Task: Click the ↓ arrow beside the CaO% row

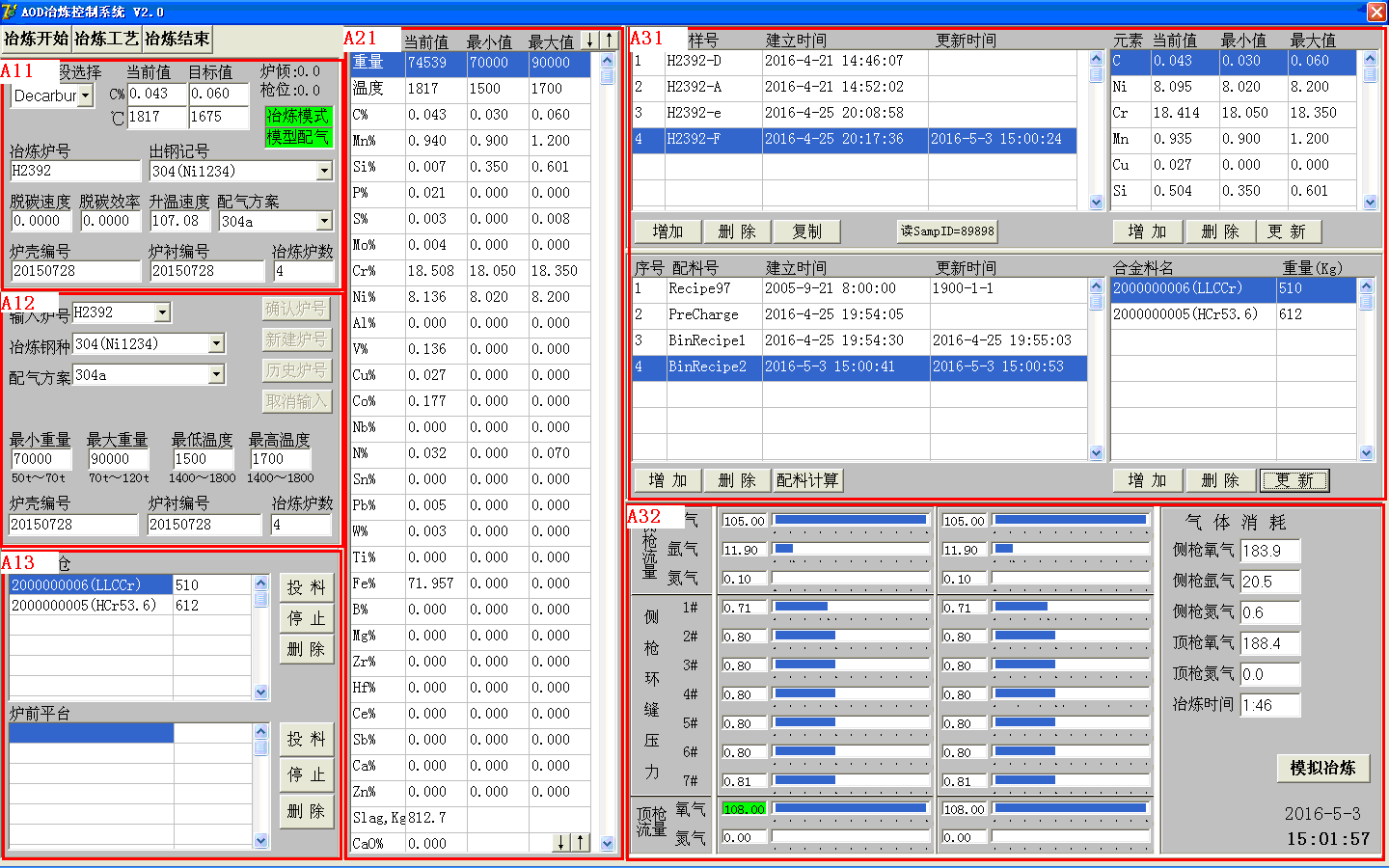Action: [x=561, y=843]
